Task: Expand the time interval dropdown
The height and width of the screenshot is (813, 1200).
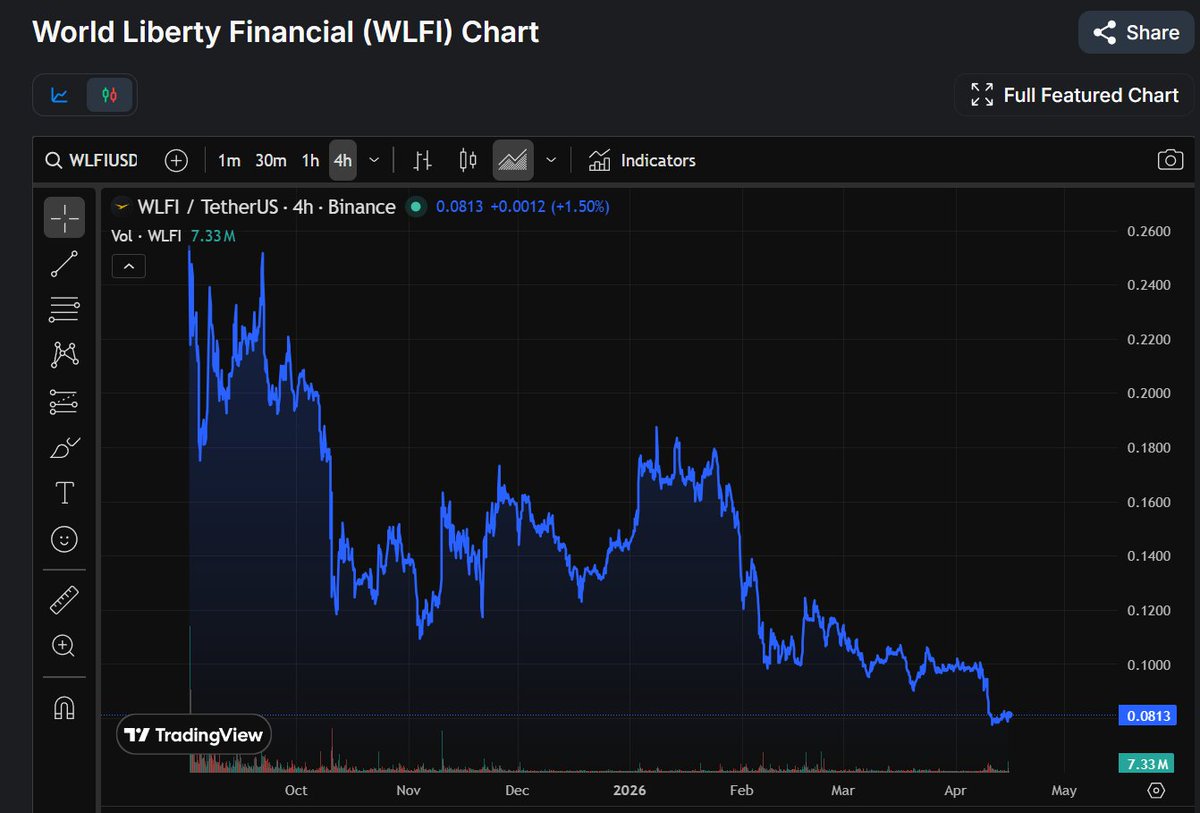Action: (374, 160)
